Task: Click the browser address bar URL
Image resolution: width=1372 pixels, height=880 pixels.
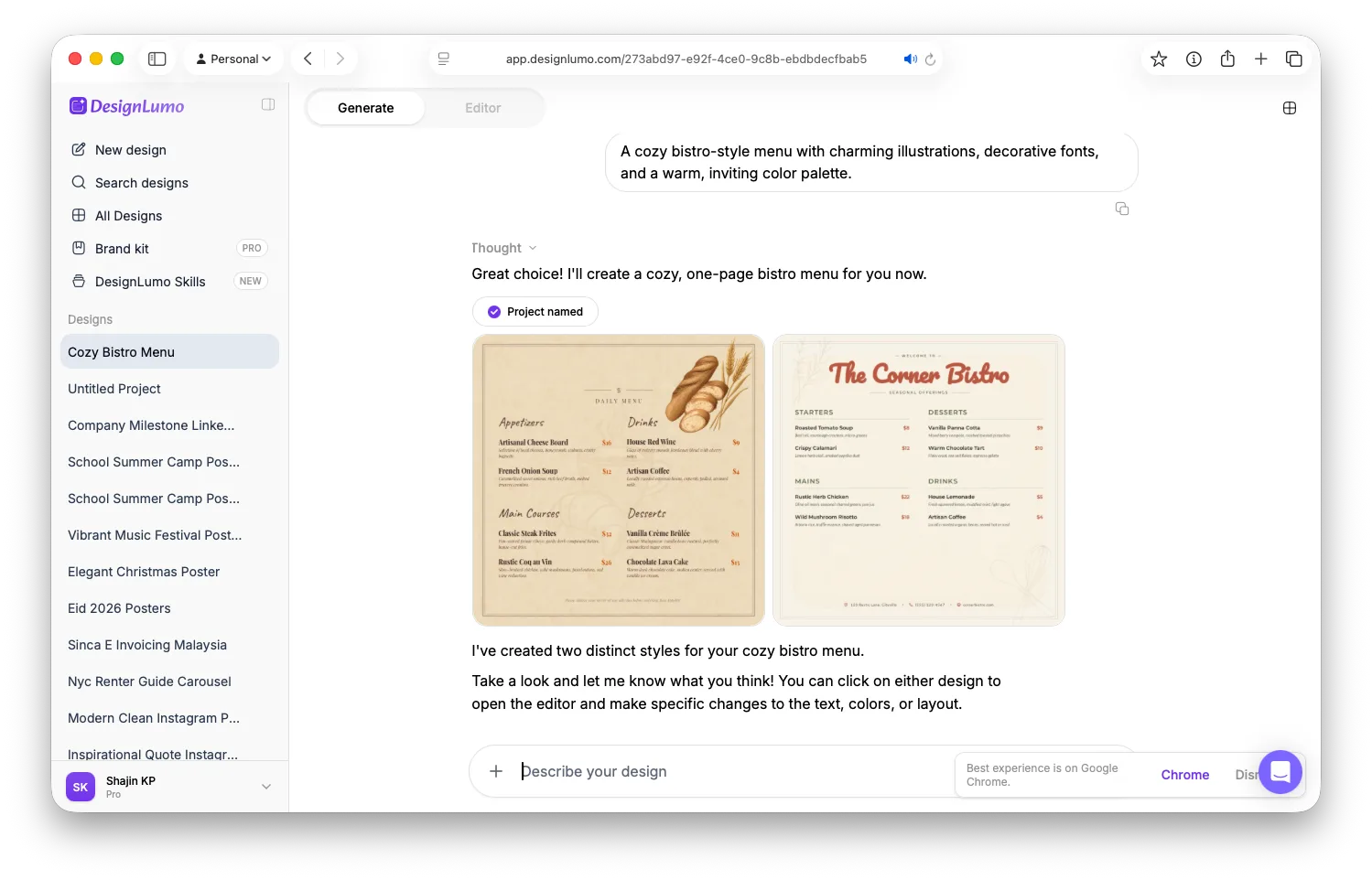Action: pyautogui.click(x=686, y=59)
